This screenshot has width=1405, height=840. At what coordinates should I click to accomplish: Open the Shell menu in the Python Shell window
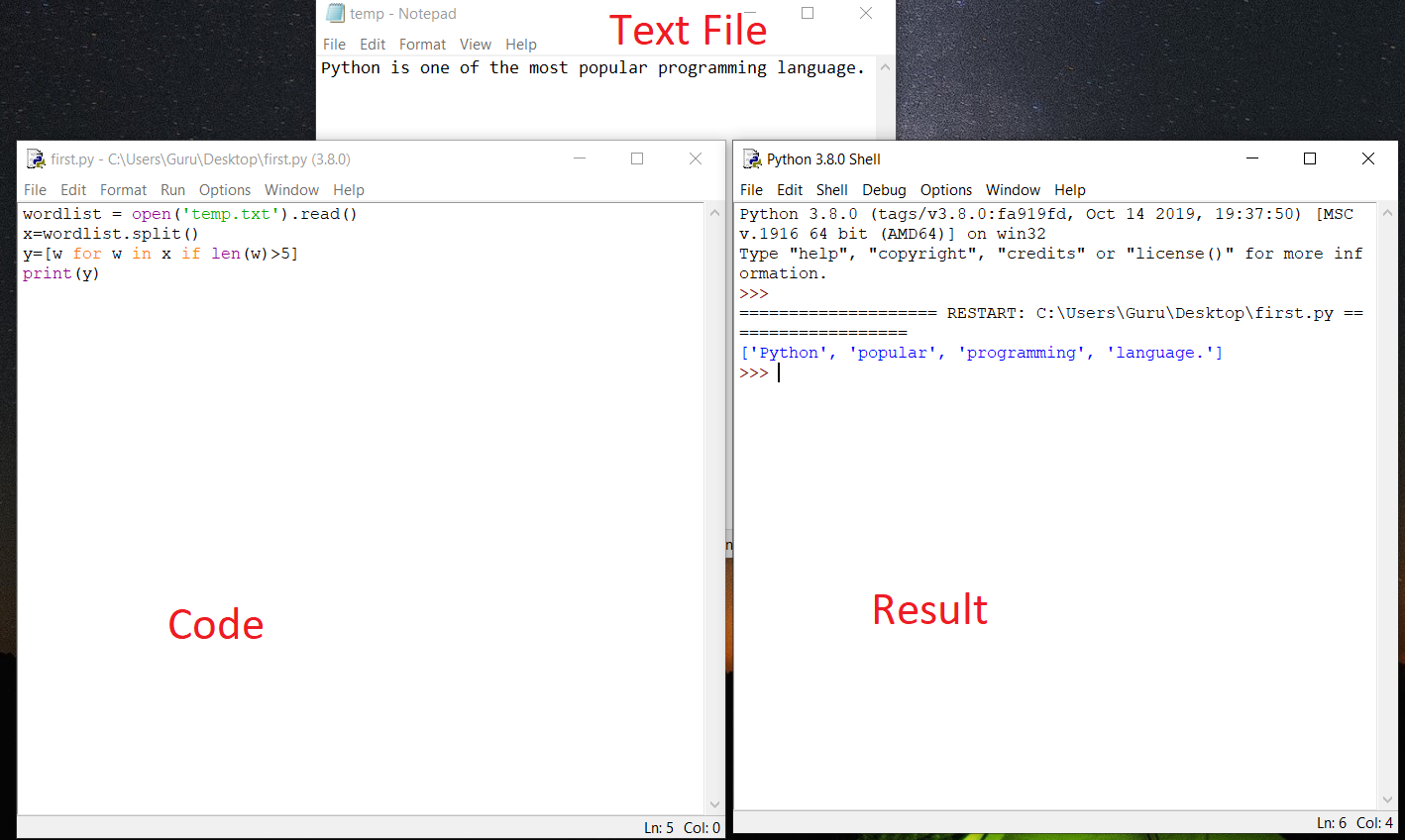(x=832, y=190)
